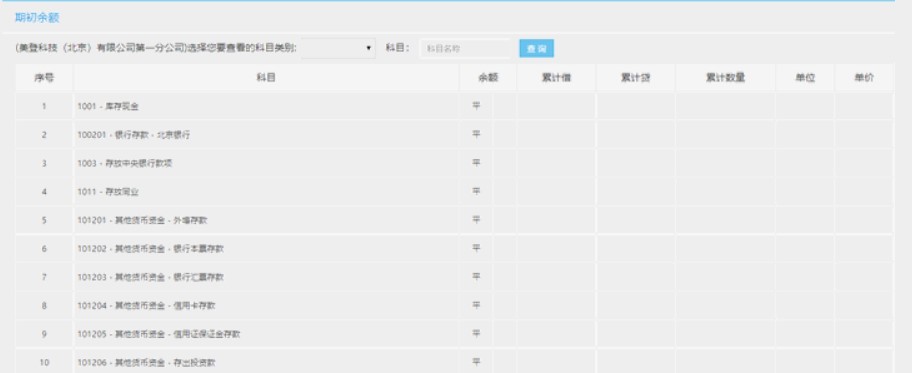Select the row 1001 - 库存现金
Screen dimensions: 912x373
click(x=455, y=106)
